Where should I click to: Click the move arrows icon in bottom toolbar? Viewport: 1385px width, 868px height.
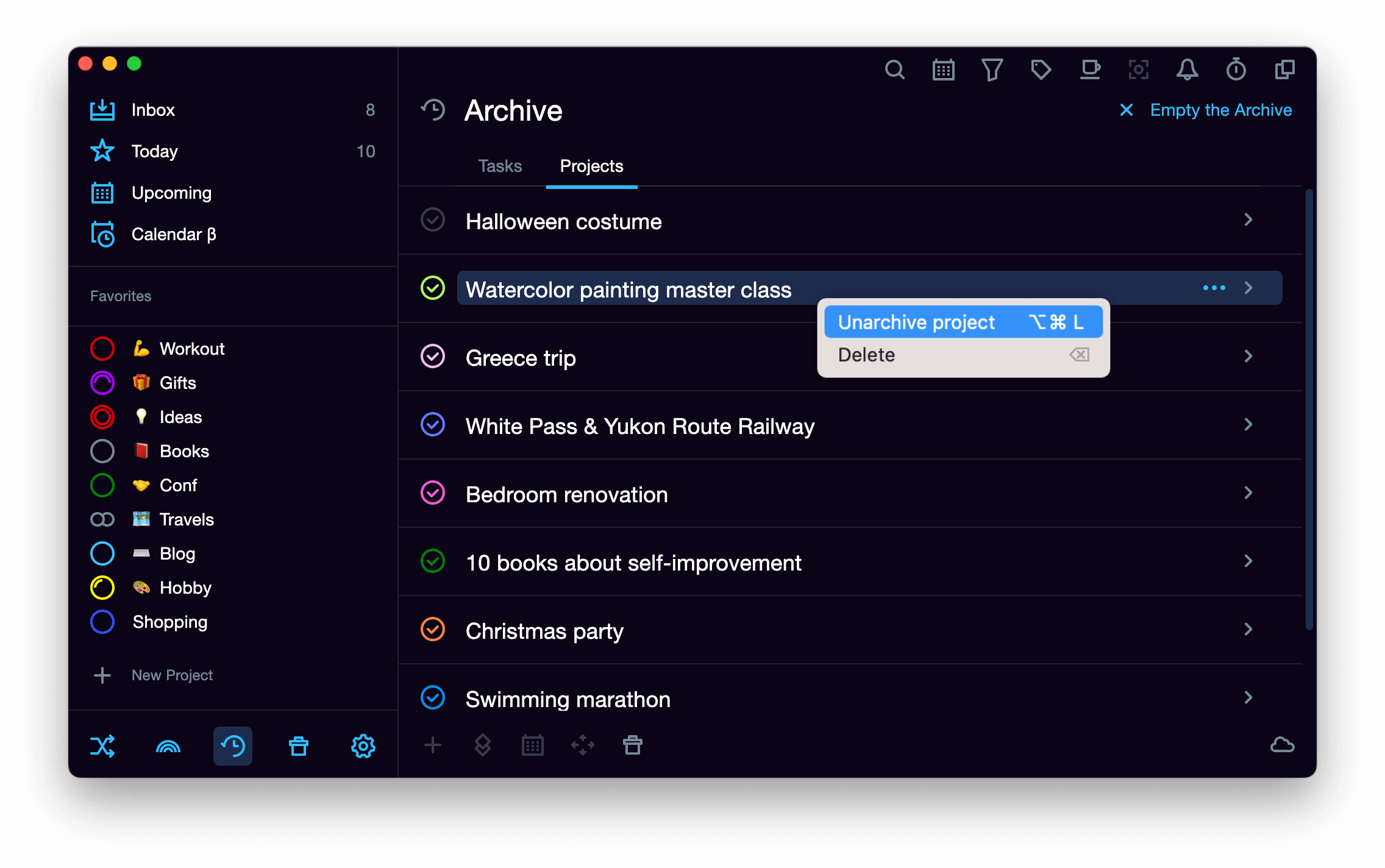tap(583, 745)
